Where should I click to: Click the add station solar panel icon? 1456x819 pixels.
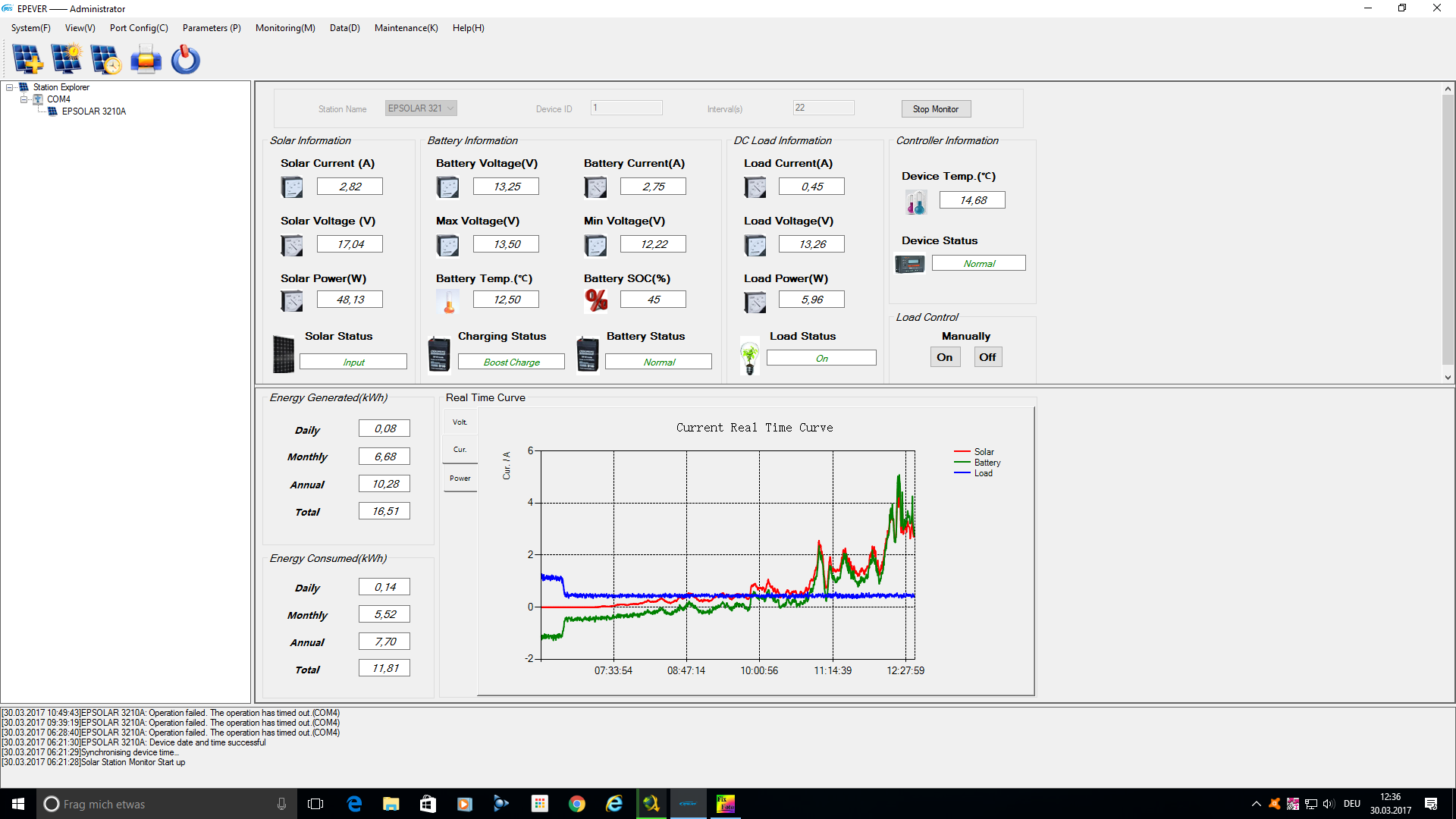pyautogui.click(x=27, y=59)
